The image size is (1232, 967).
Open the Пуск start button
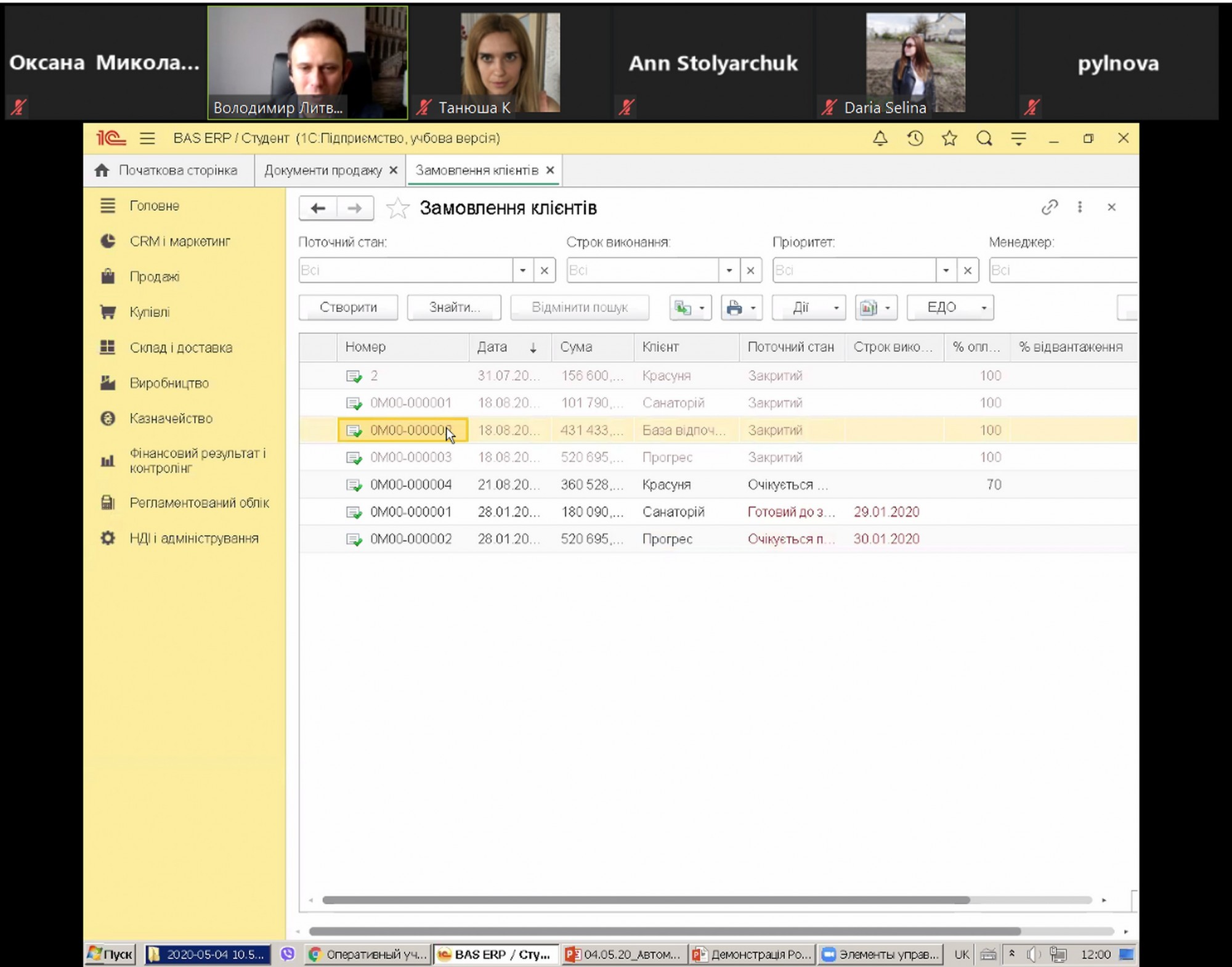tap(110, 954)
